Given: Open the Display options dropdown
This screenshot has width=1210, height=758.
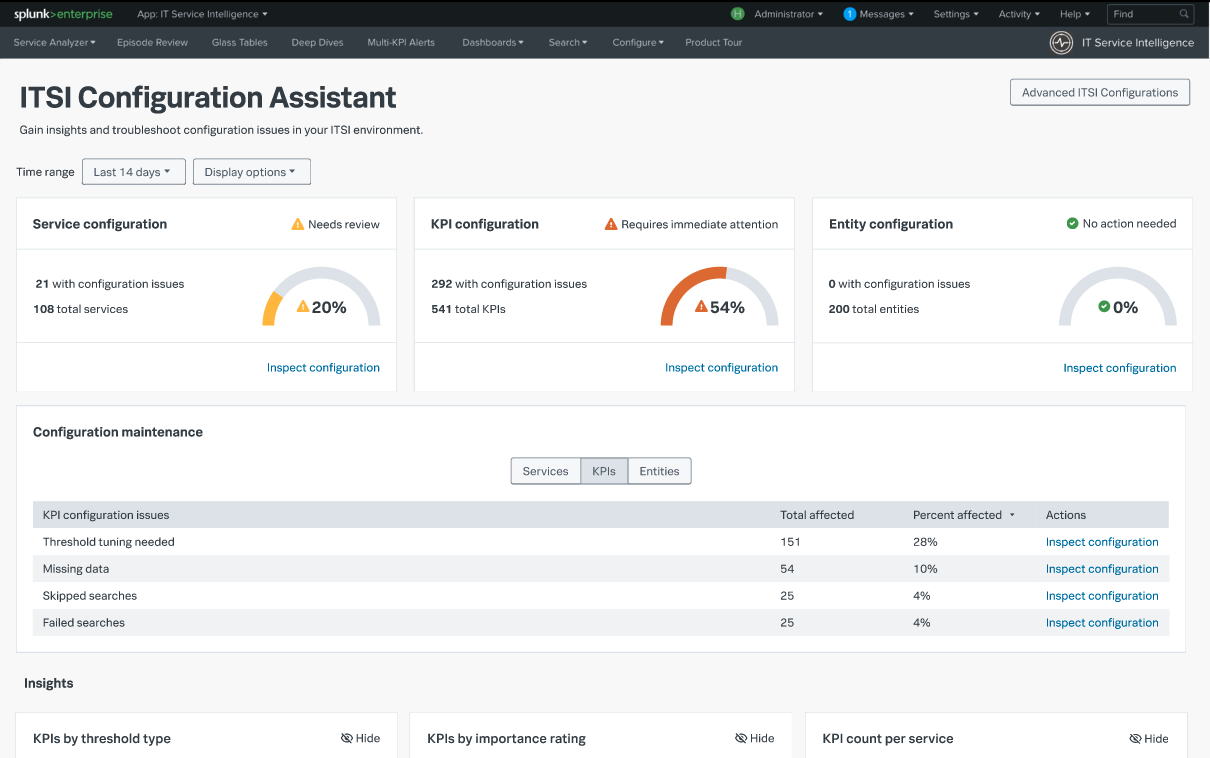Looking at the screenshot, I should (x=251, y=171).
